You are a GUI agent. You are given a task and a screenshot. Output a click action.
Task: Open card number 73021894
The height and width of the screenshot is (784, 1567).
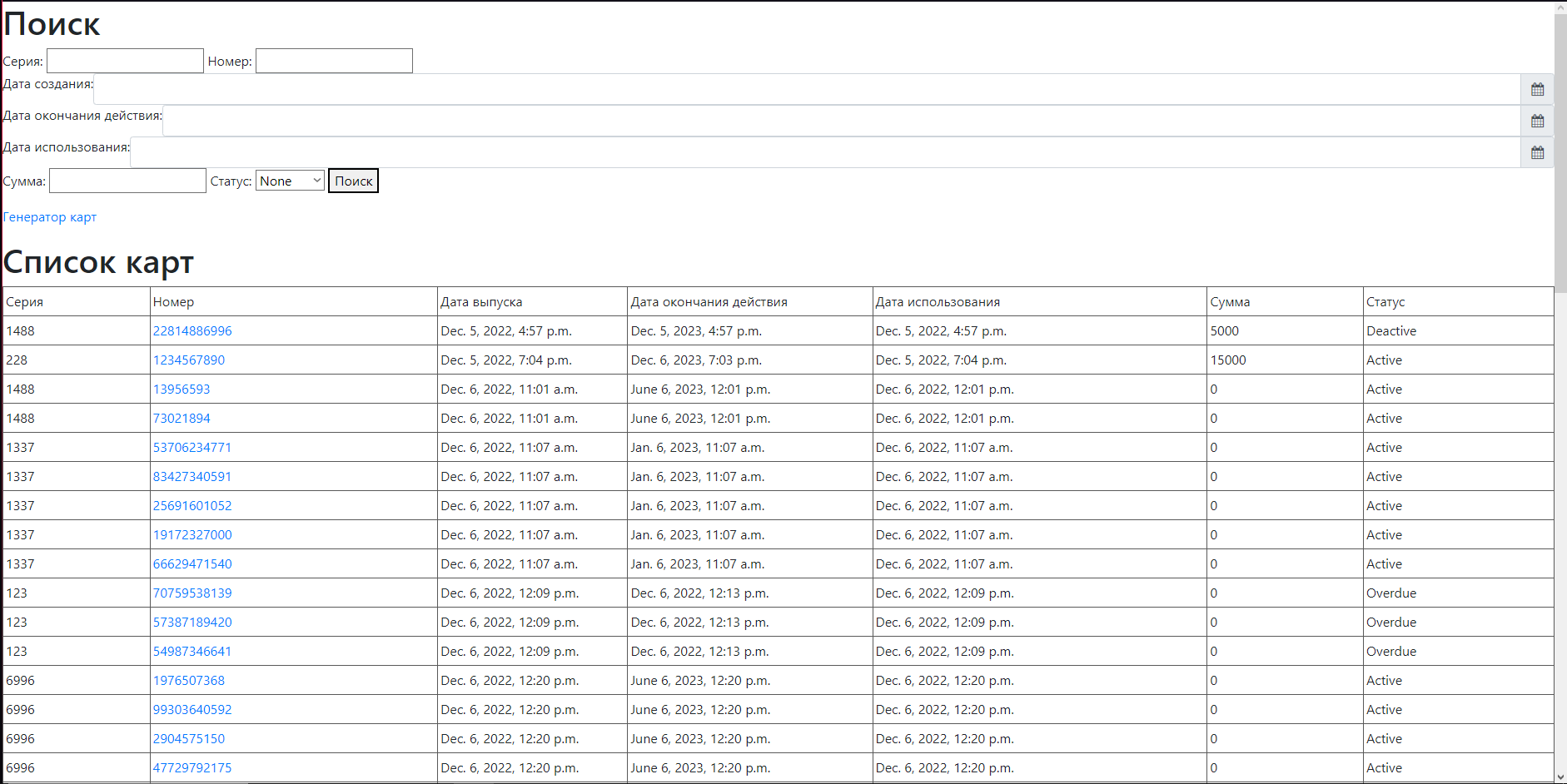tap(182, 419)
